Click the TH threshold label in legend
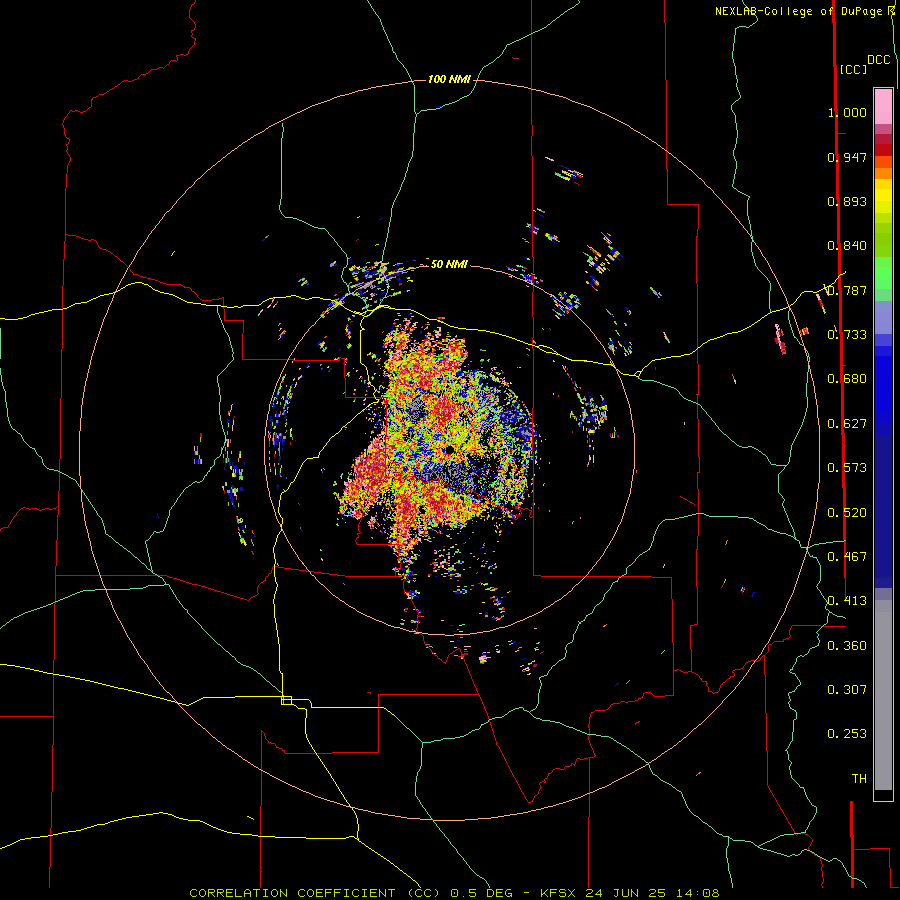The height and width of the screenshot is (900, 900). pos(859,779)
